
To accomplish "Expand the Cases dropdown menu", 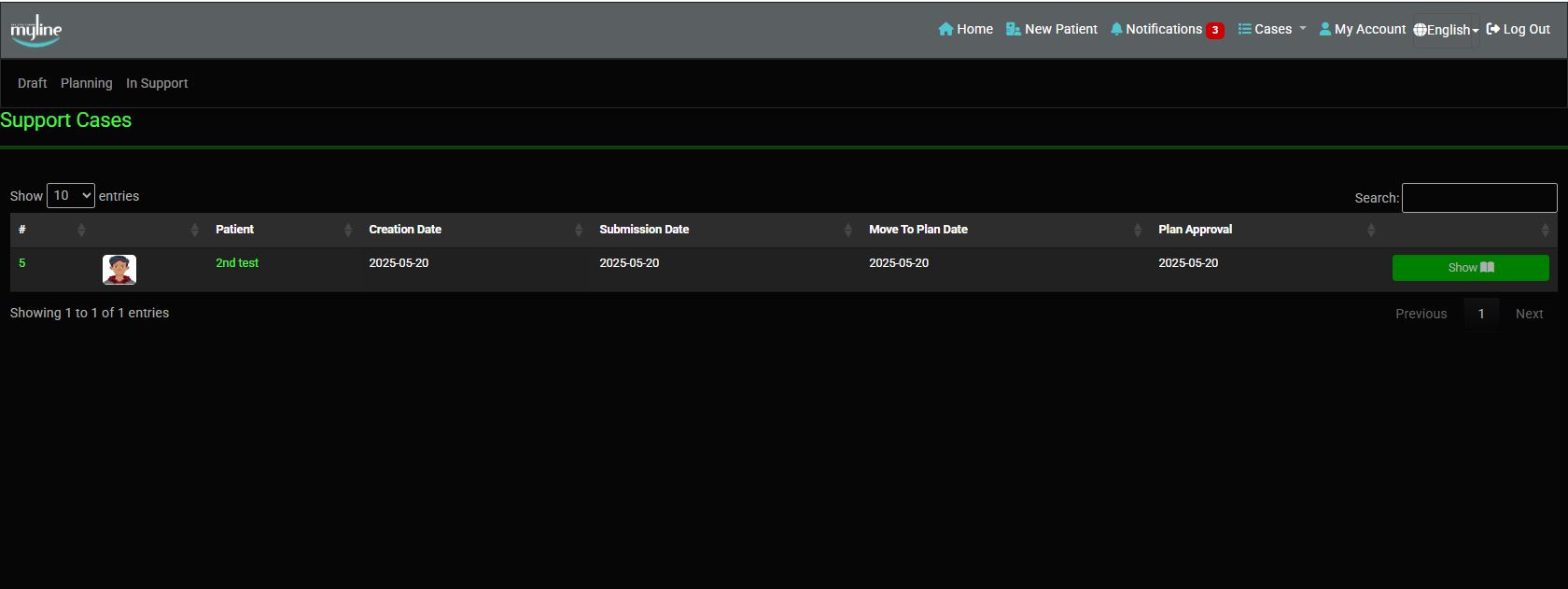I will point(1272,29).
